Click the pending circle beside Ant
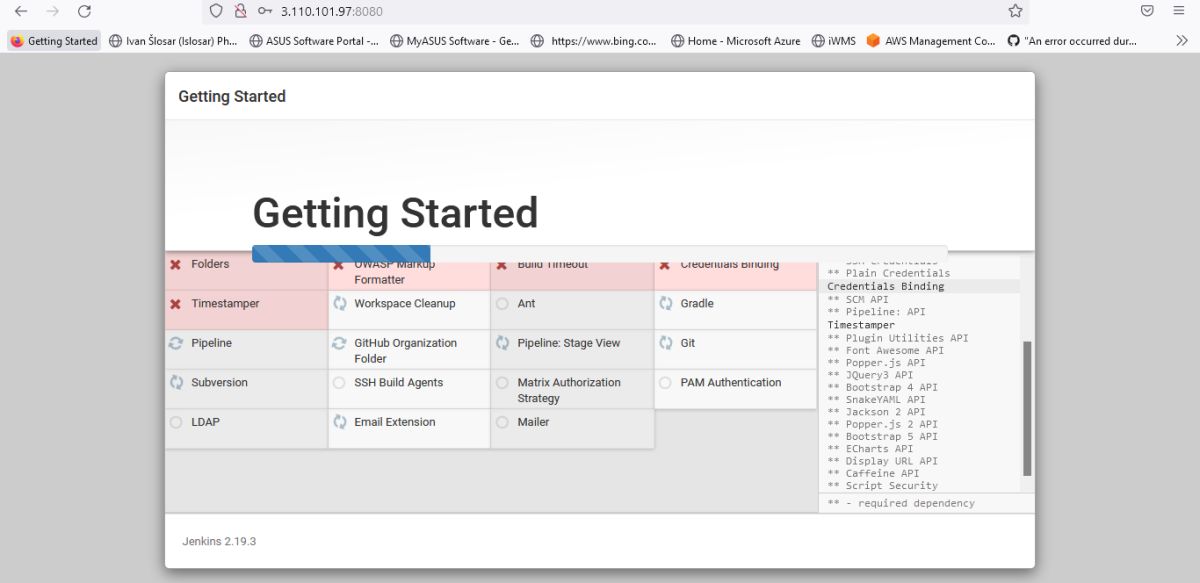Screen dimensions: 1200x583 click(502, 304)
